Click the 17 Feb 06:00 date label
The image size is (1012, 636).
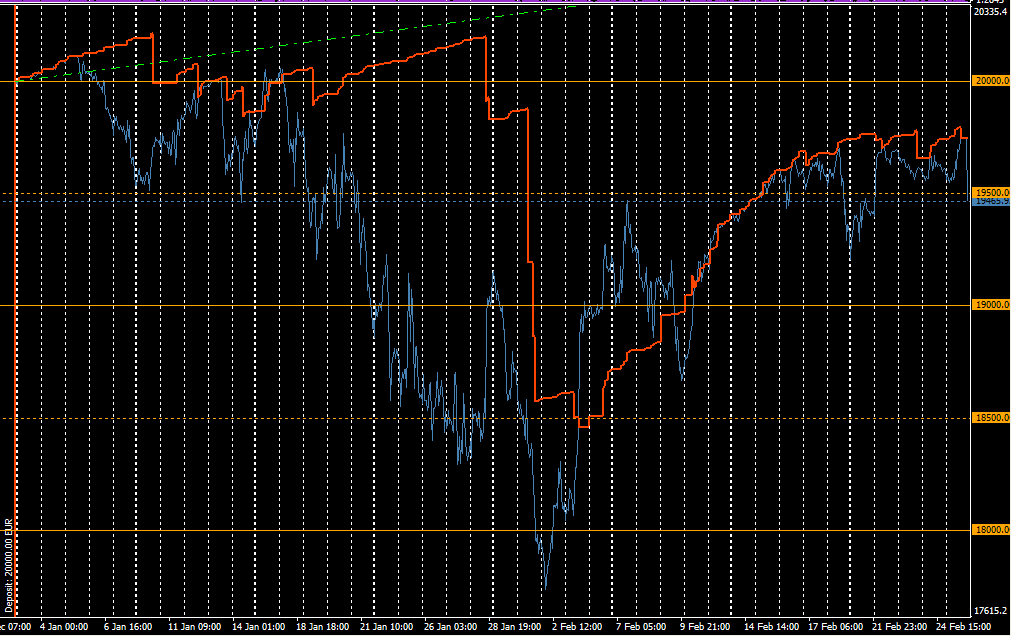[835, 626]
